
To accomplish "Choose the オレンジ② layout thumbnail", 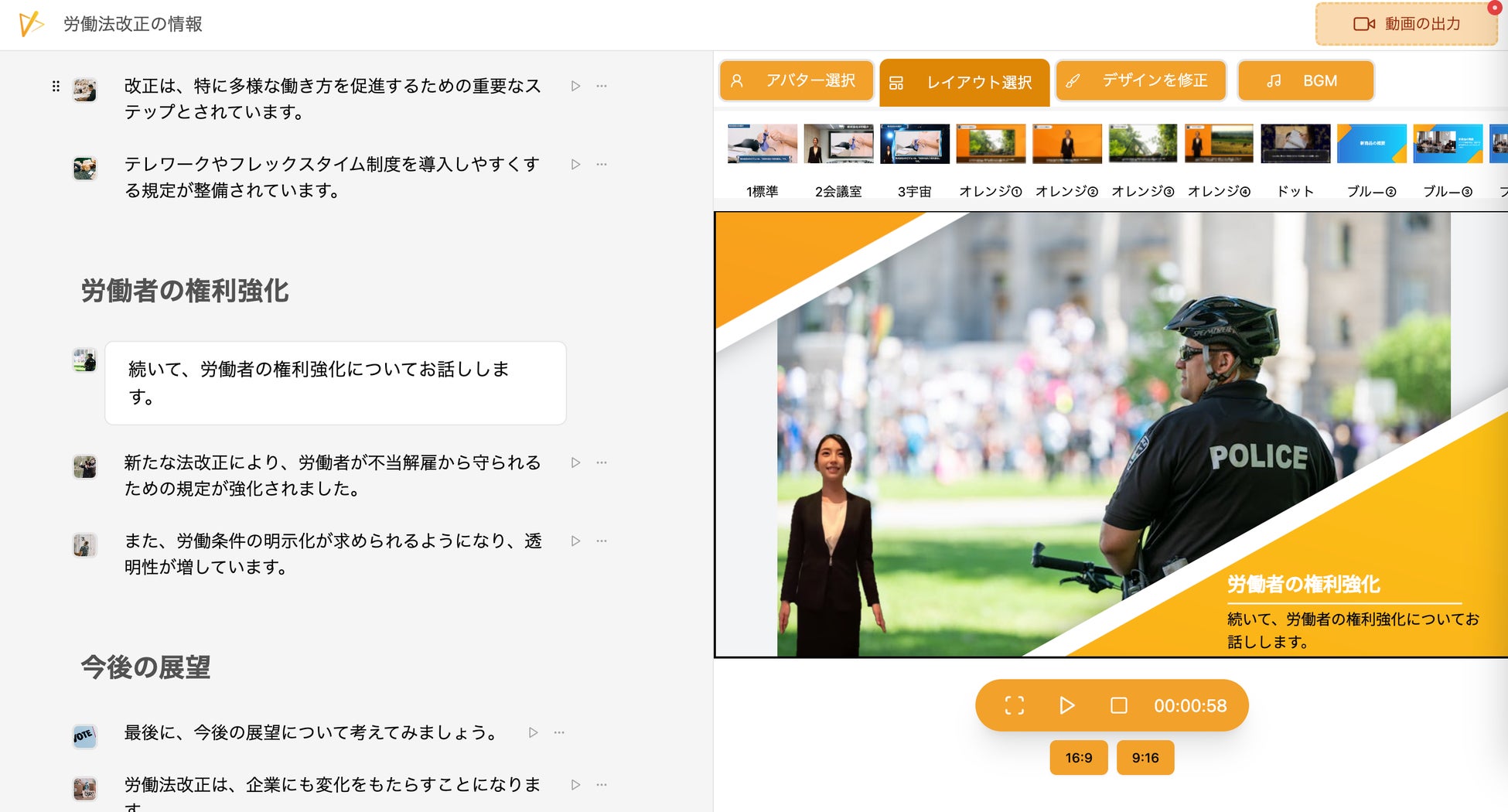I will click(1067, 144).
